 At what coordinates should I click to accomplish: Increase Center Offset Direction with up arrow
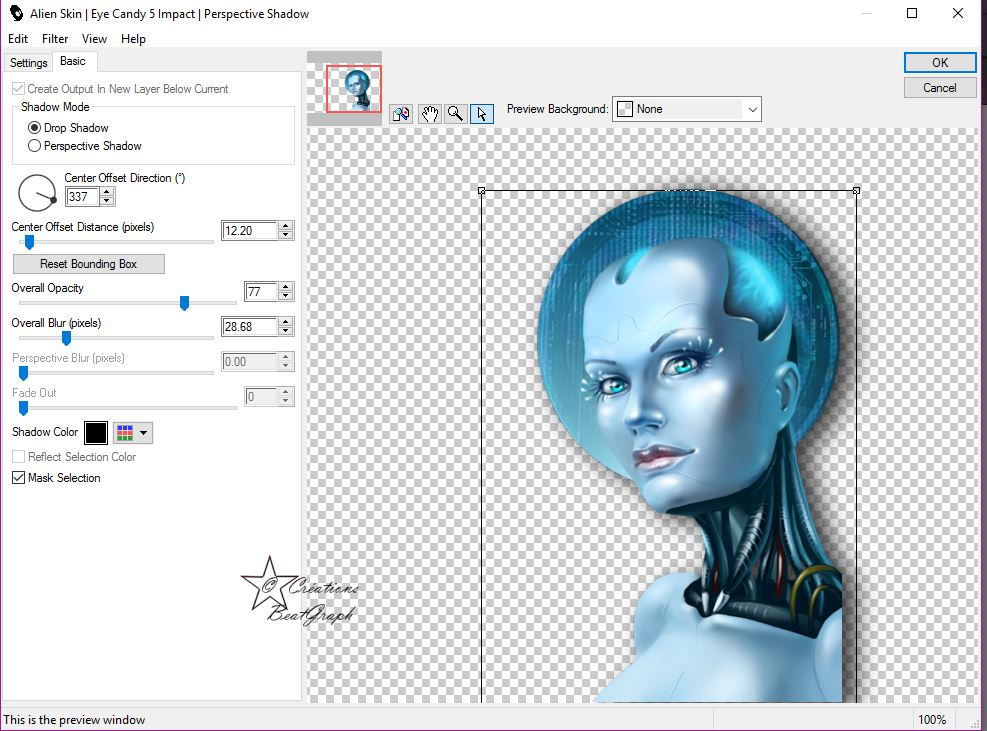(107, 192)
